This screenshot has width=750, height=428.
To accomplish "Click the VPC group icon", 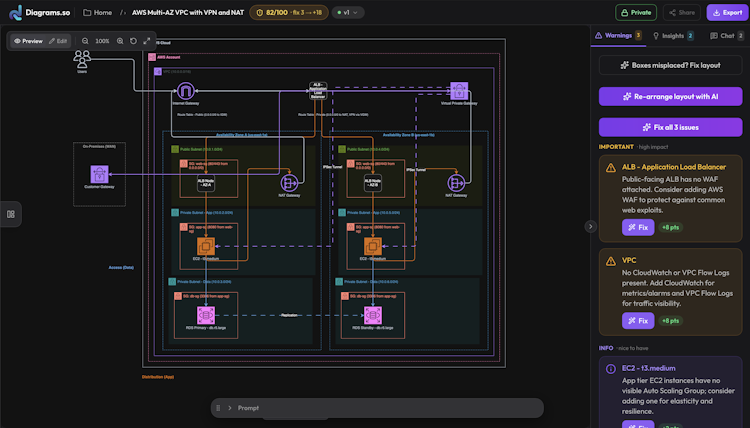I will [x=158, y=71].
